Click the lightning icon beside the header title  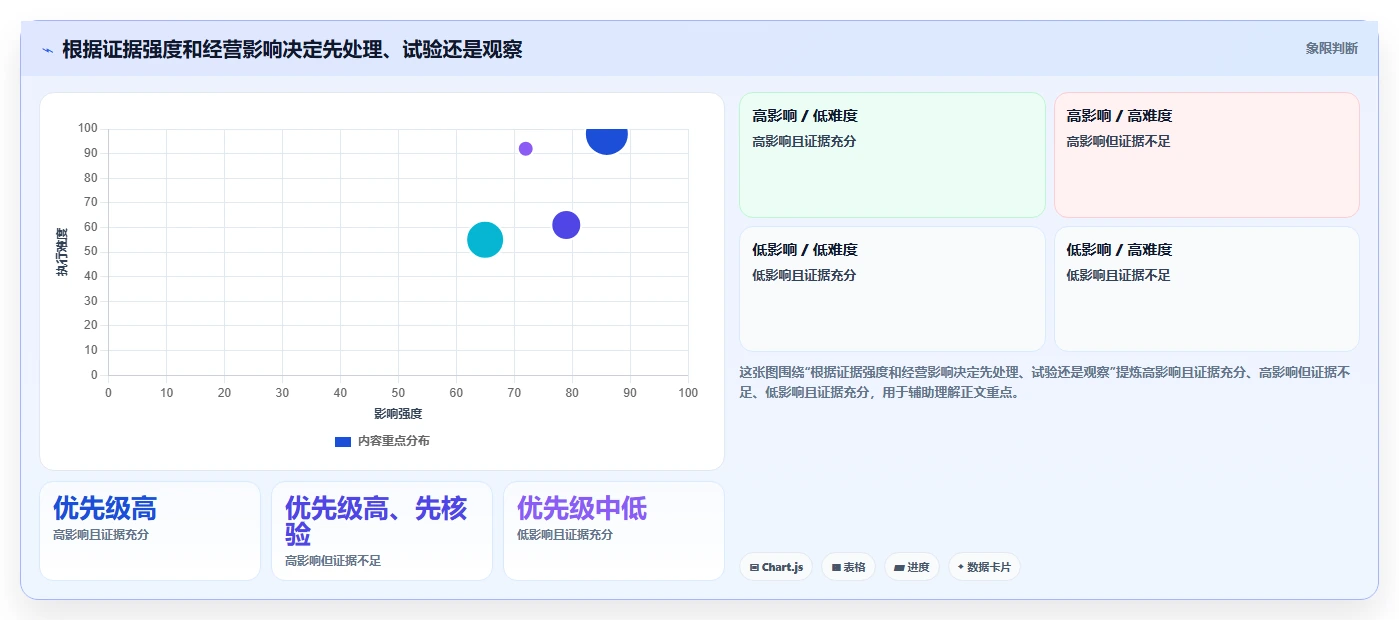click(47, 50)
